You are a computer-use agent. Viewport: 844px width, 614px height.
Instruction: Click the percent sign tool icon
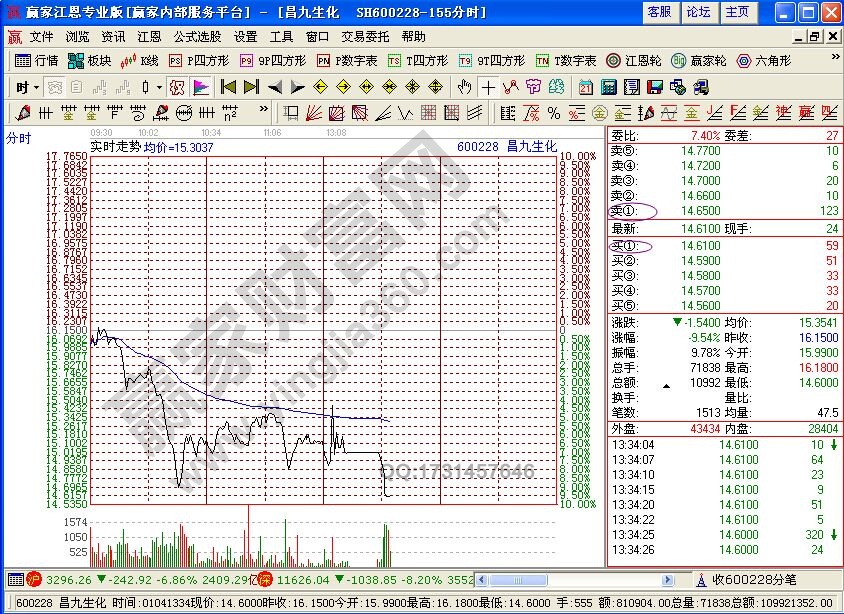[552, 113]
